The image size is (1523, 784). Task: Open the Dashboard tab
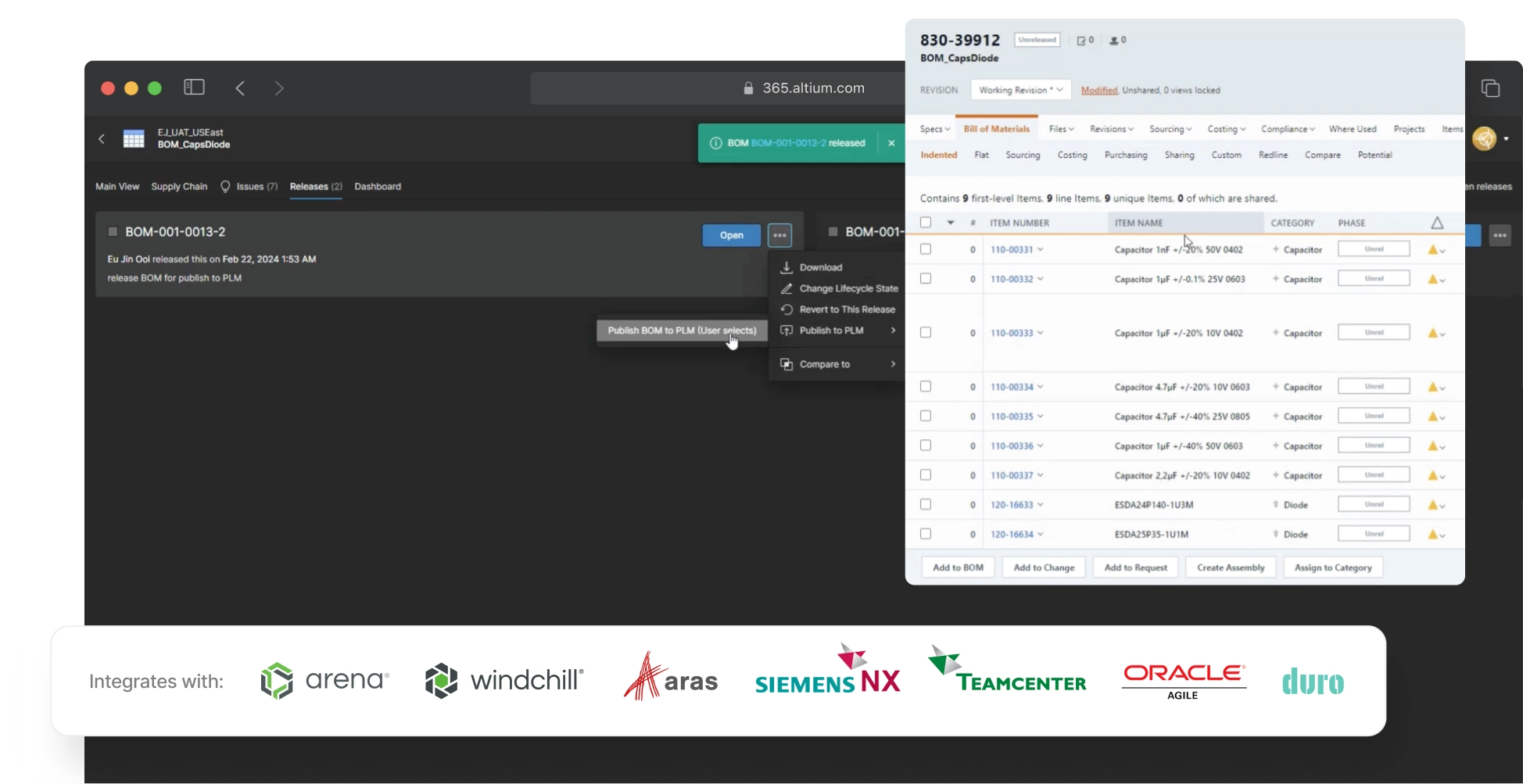click(378, 187)
